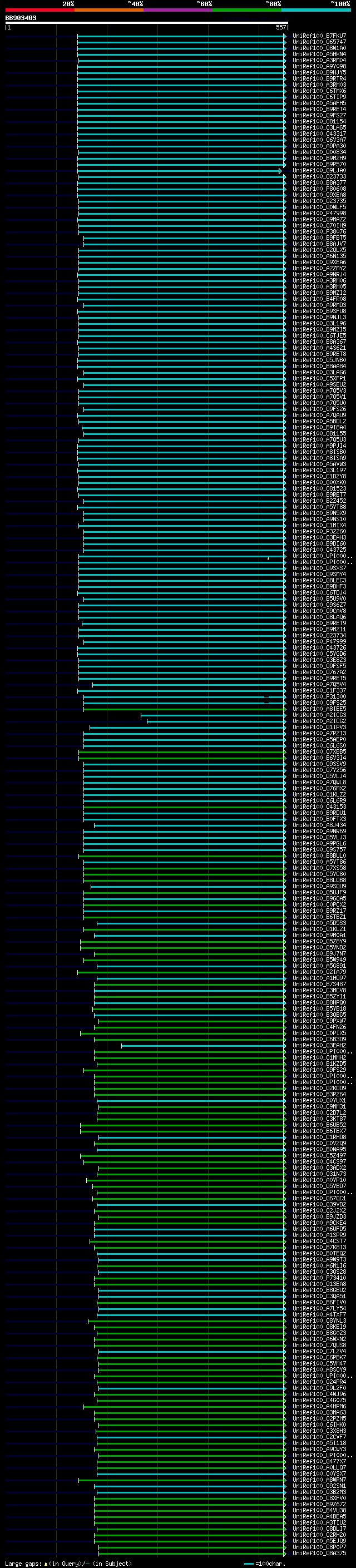The height and width of the screenshot is (1568, 356).
Task: Select UniRef100_P80608 label
Action: [x=319, y=189]
